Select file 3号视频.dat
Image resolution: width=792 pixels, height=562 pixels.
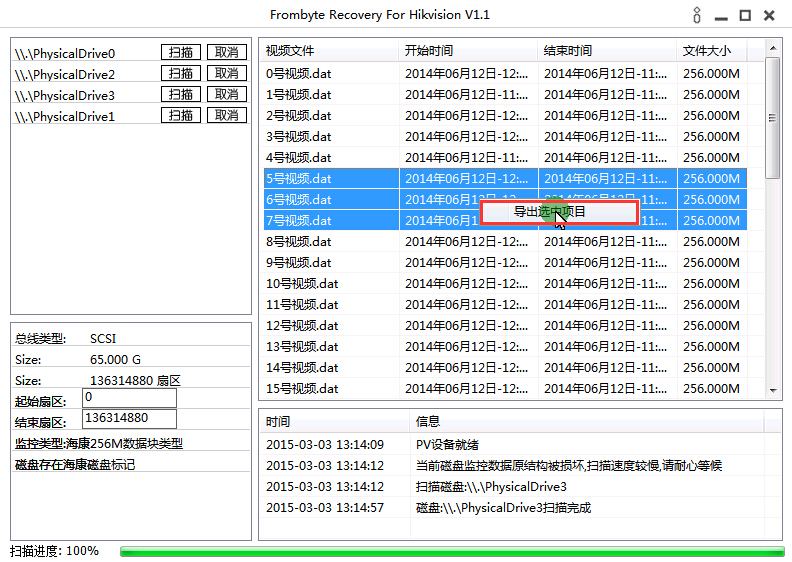pyautogui.click(x=299, y=137)
